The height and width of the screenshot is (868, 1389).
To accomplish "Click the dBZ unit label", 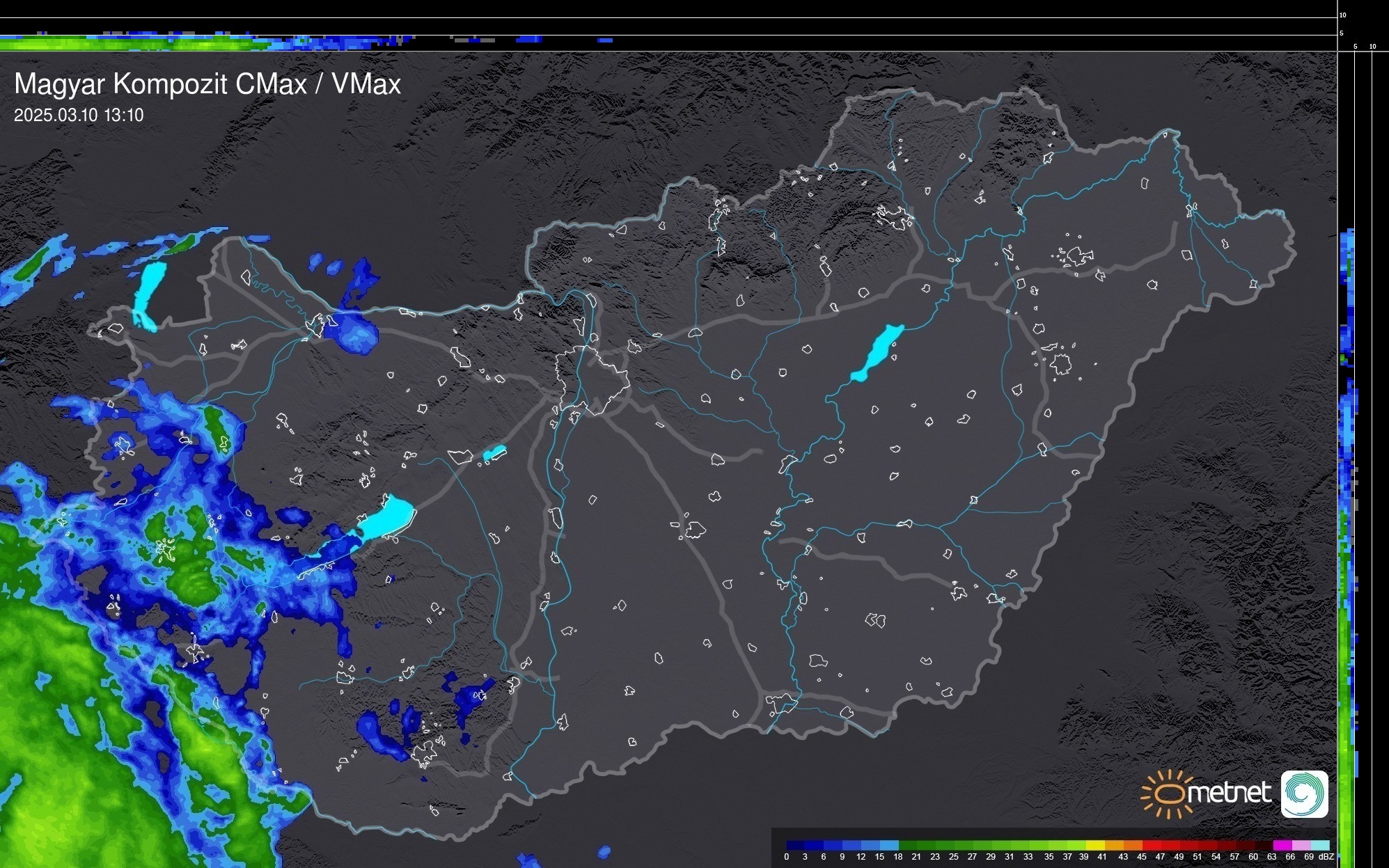I will click(1326, 857).
